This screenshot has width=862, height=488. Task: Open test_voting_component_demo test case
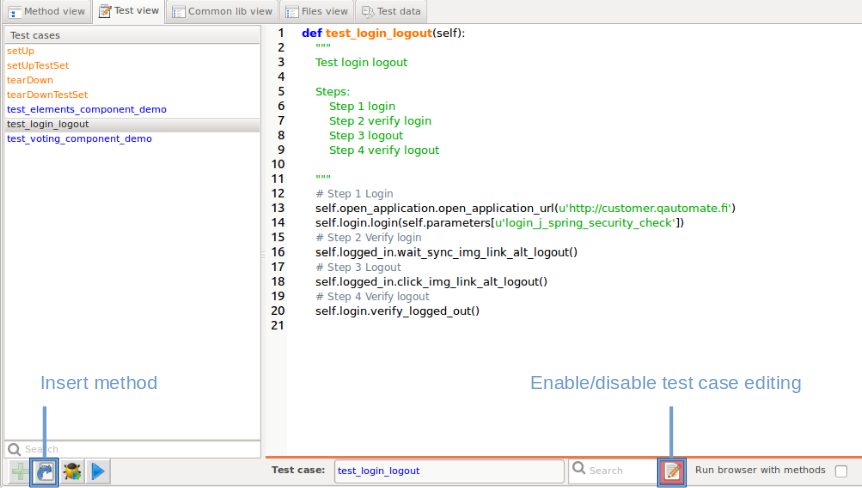click(79, 139)
